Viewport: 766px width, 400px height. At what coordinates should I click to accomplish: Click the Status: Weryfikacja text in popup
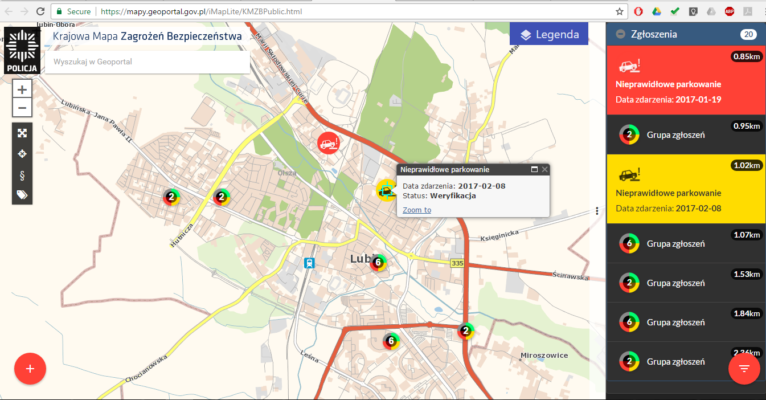click(x=439, y=196)
